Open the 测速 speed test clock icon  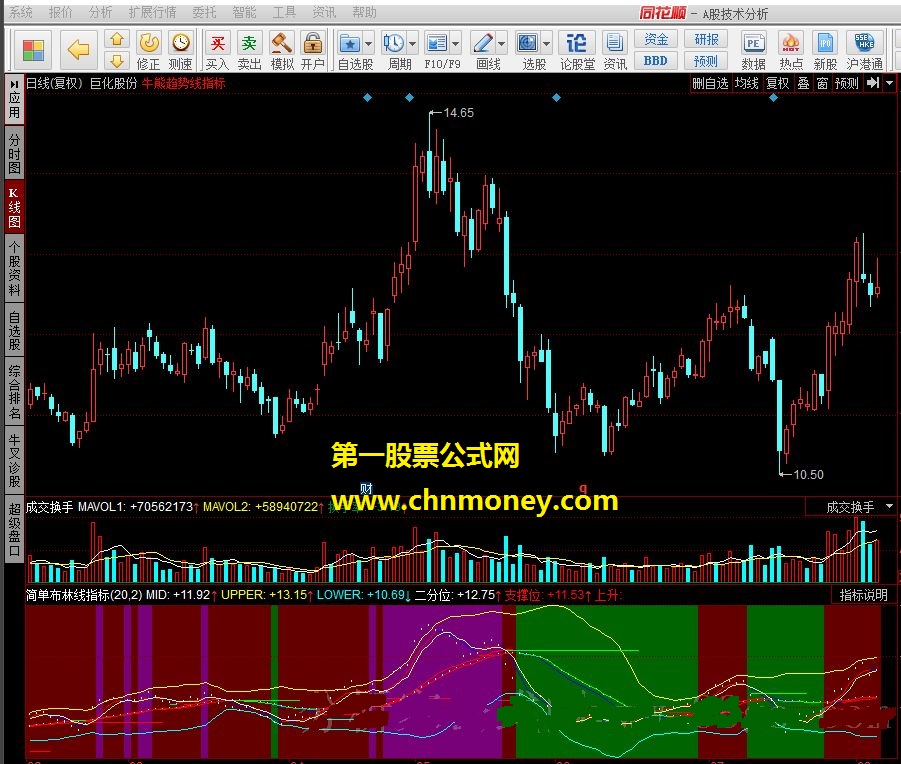click(x=181, y=43)
